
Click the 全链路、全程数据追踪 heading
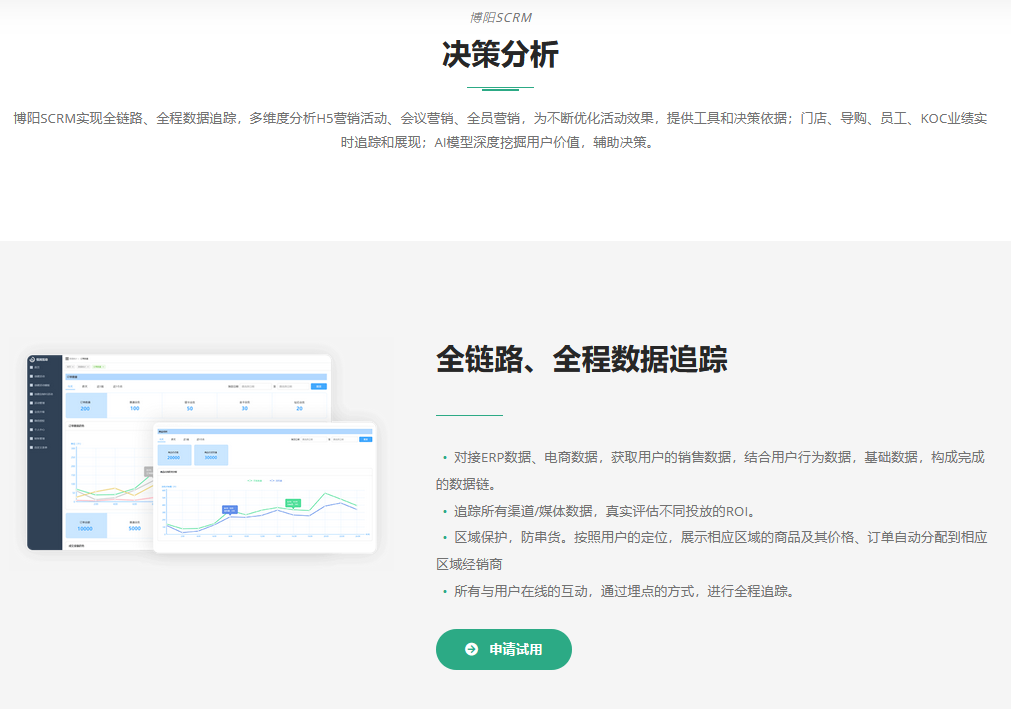582,359
